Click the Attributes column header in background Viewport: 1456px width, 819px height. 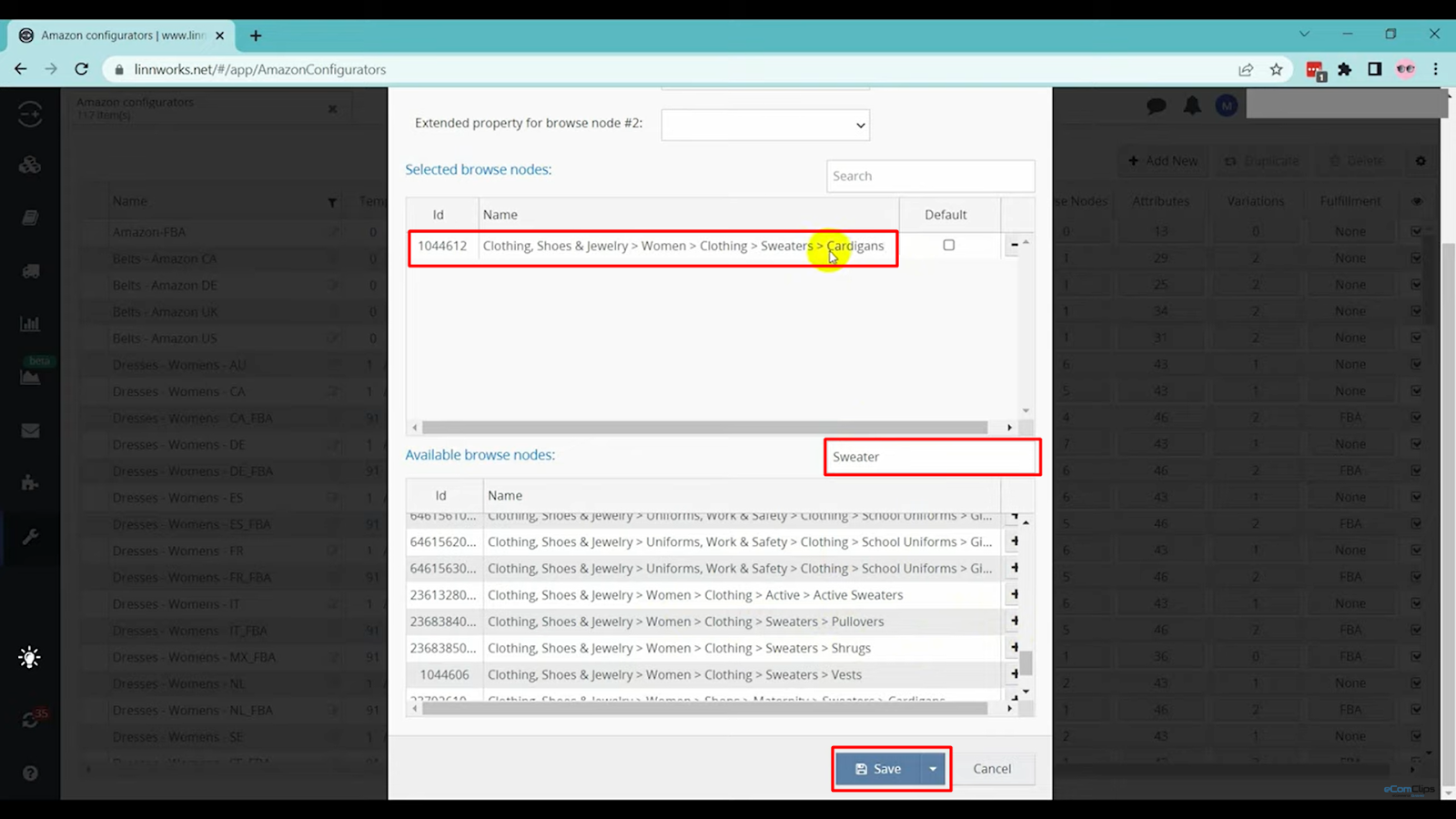point(1160,201)
